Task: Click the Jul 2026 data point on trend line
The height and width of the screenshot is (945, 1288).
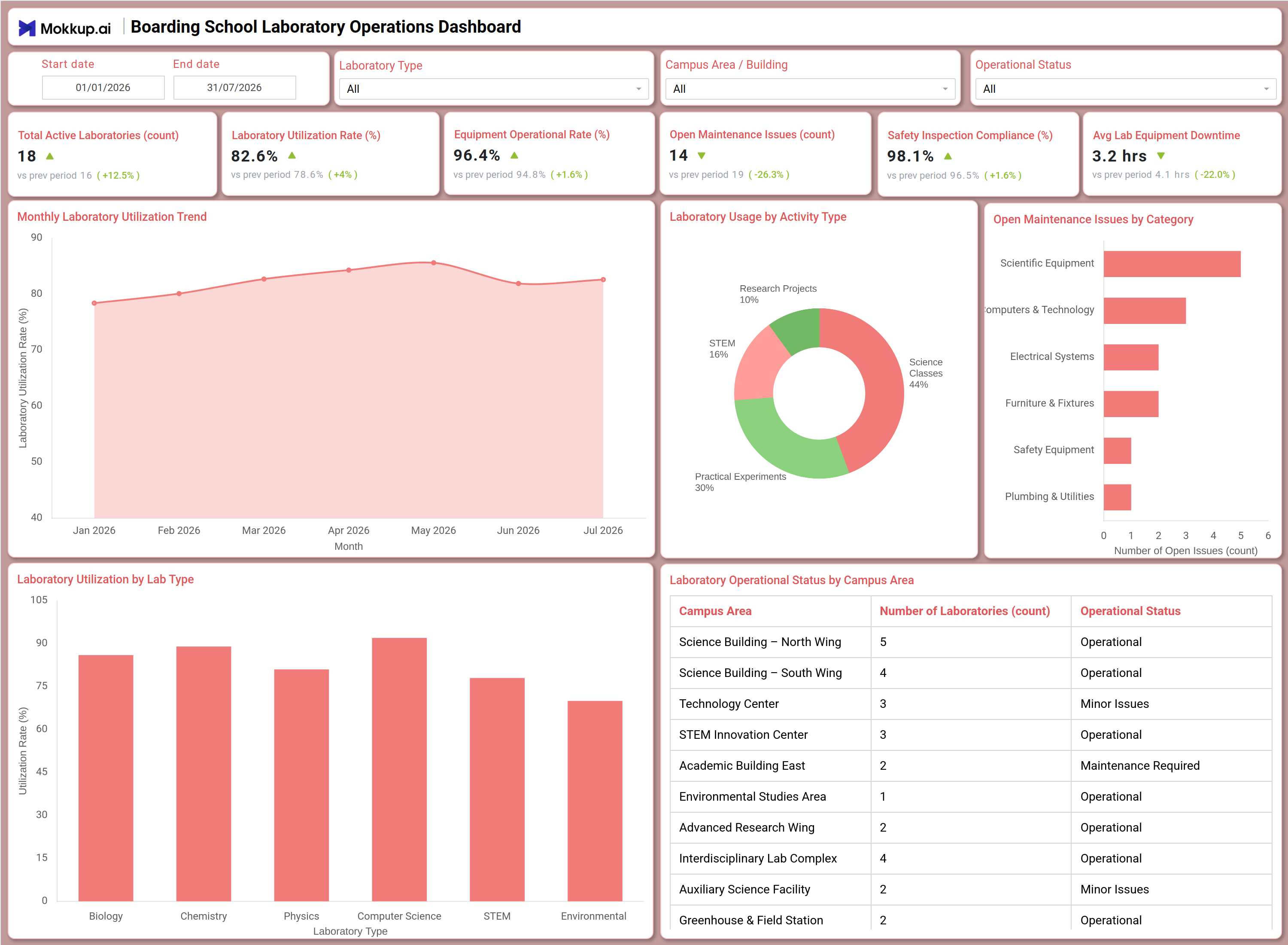Action: coord(603,280)
